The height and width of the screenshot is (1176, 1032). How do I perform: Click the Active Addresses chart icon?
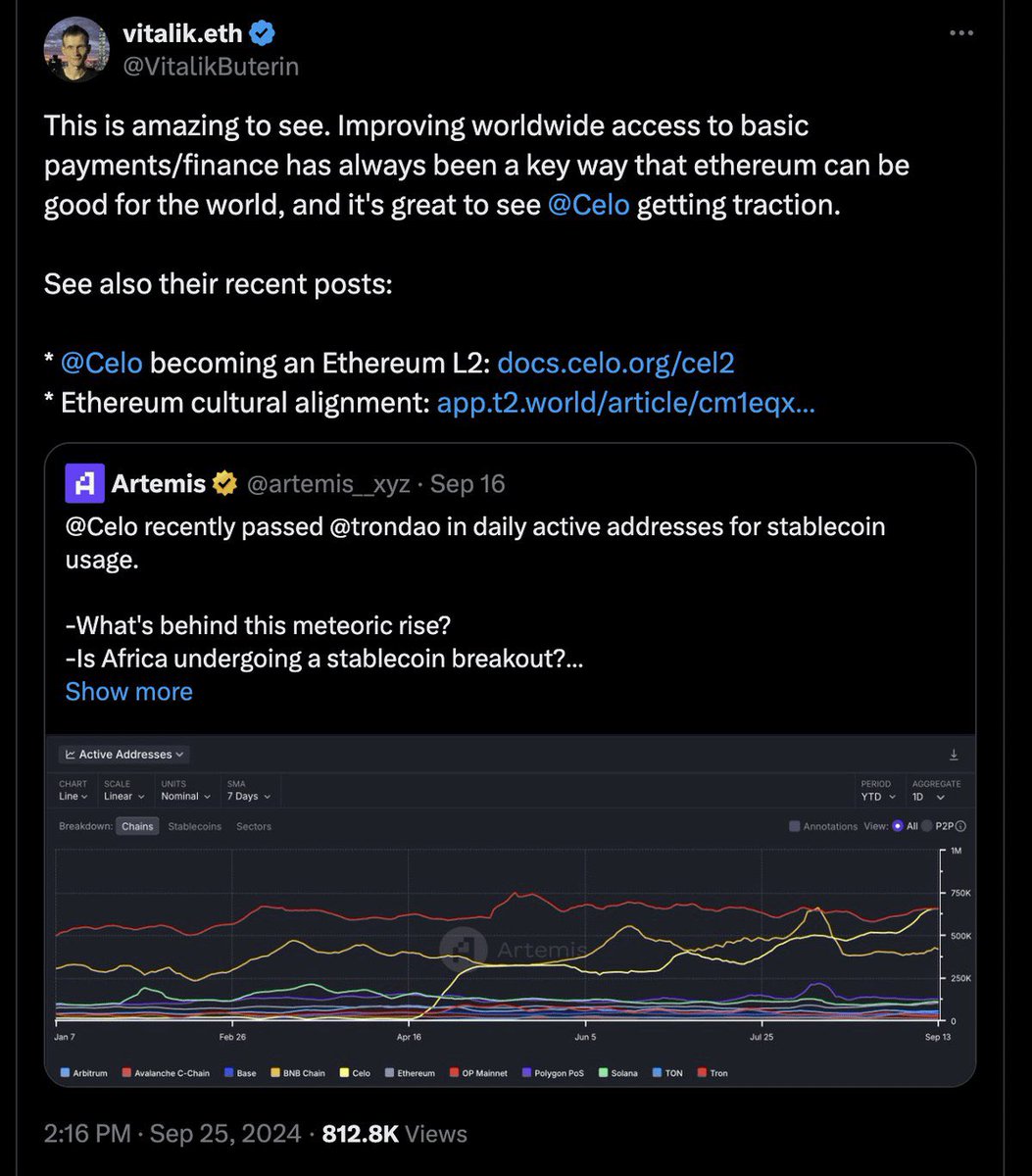71,755
